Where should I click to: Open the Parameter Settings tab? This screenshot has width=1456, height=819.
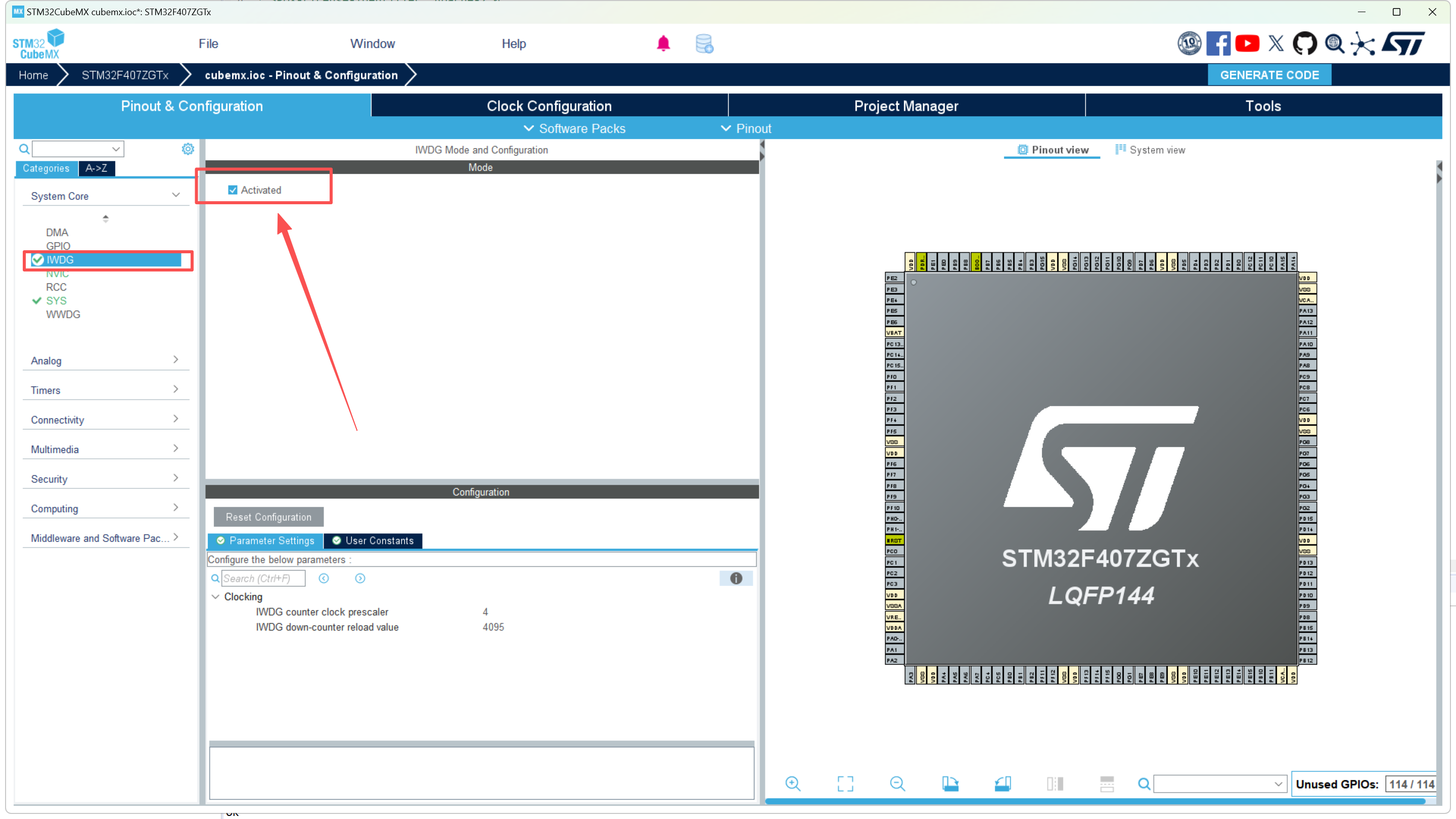tap(265, 540)
